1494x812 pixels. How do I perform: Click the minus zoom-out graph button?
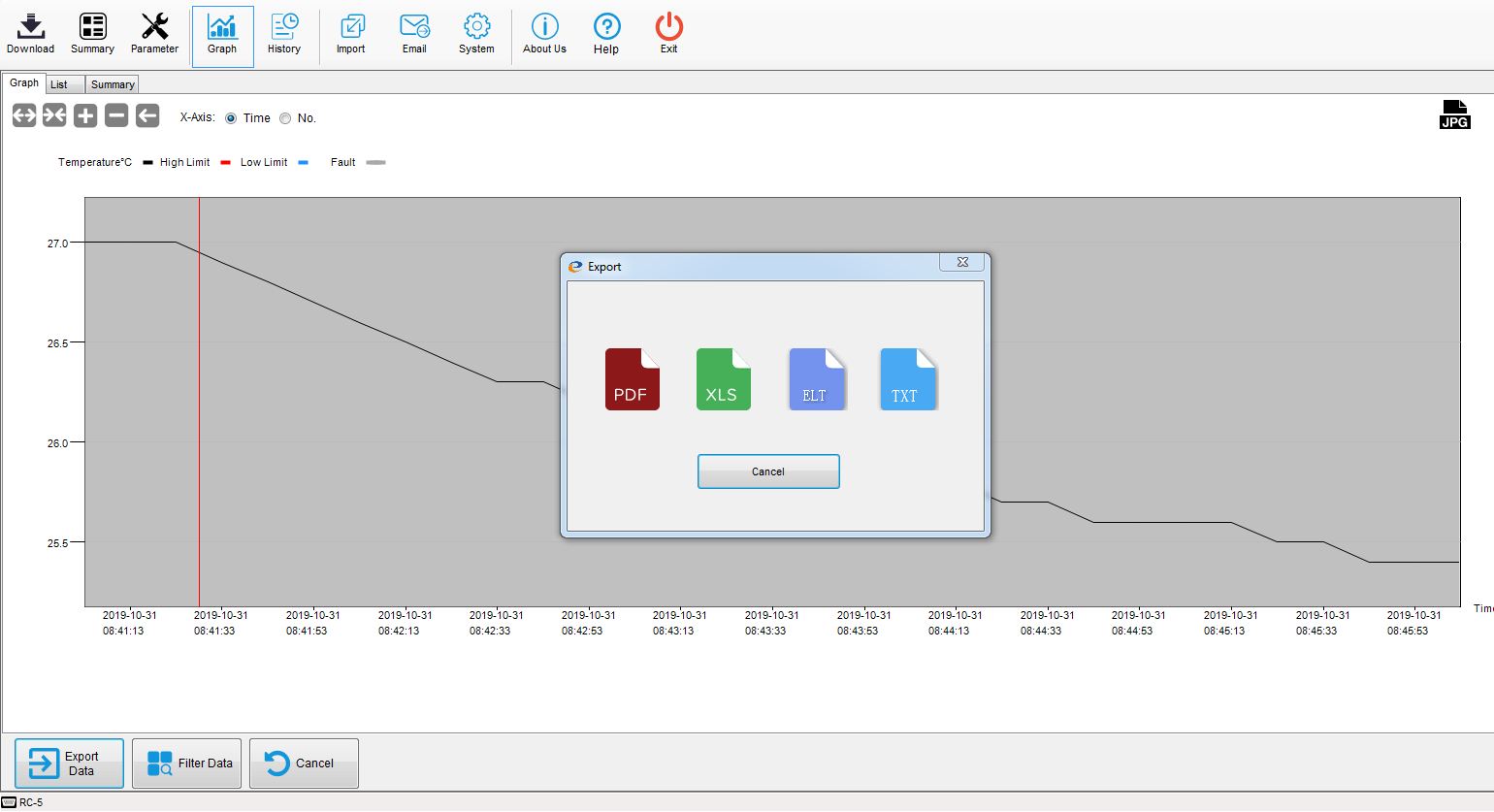click(x=116, y=116)
